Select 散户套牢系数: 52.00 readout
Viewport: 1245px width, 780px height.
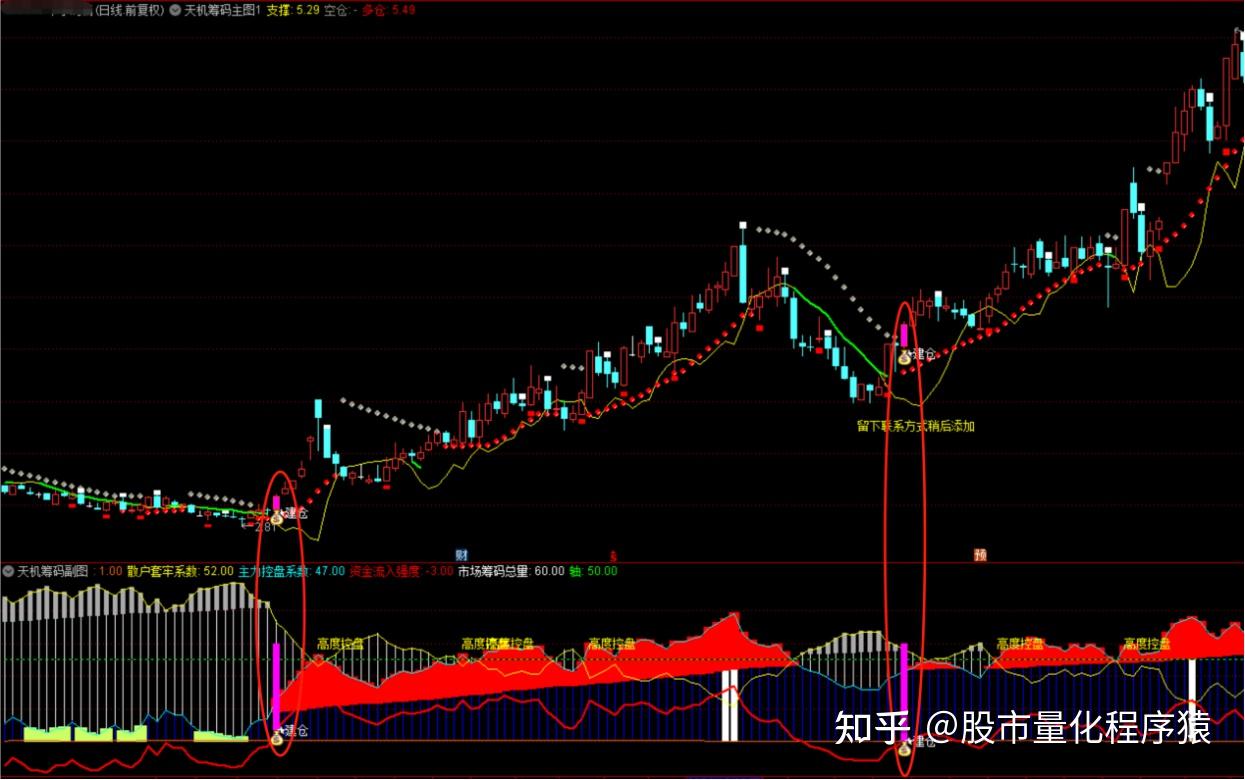[x=179, y=571]
